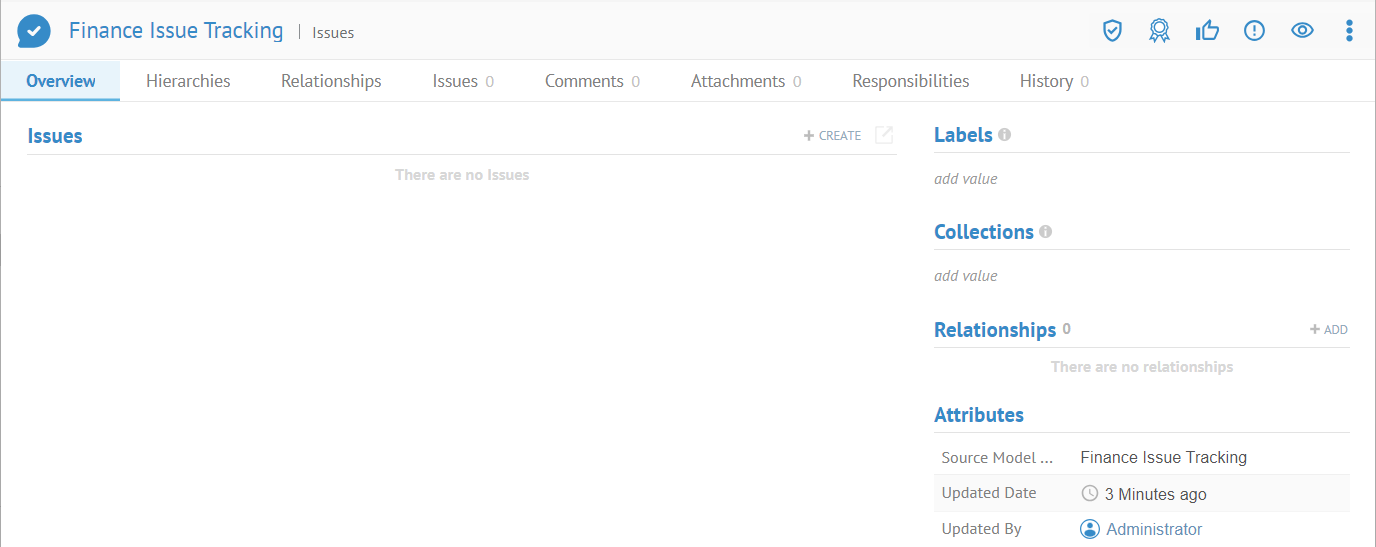View the History tab
Screen dimensions: 1376x547
1053,81
